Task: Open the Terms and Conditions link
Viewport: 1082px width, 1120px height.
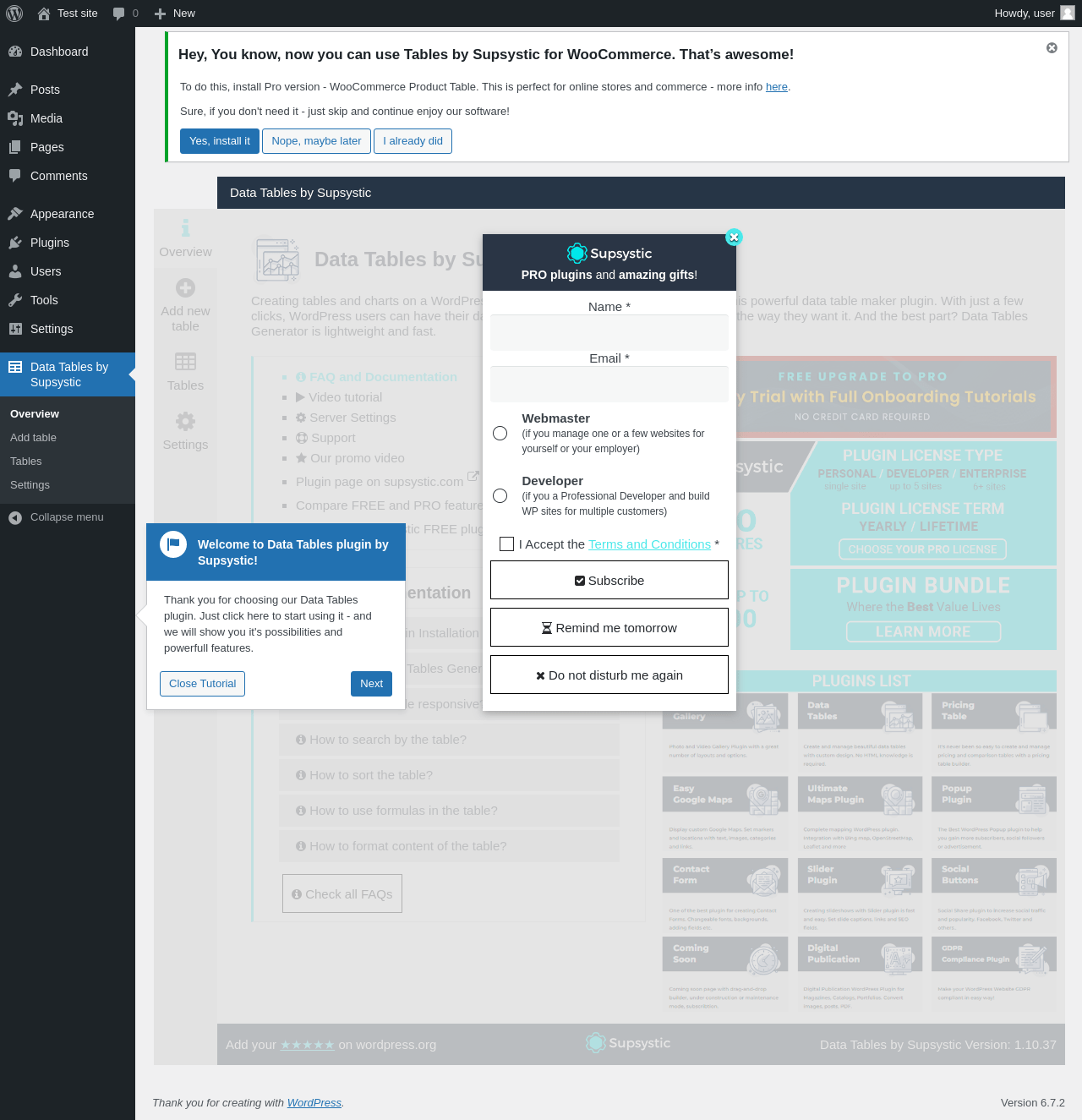Action: [649, 544]
